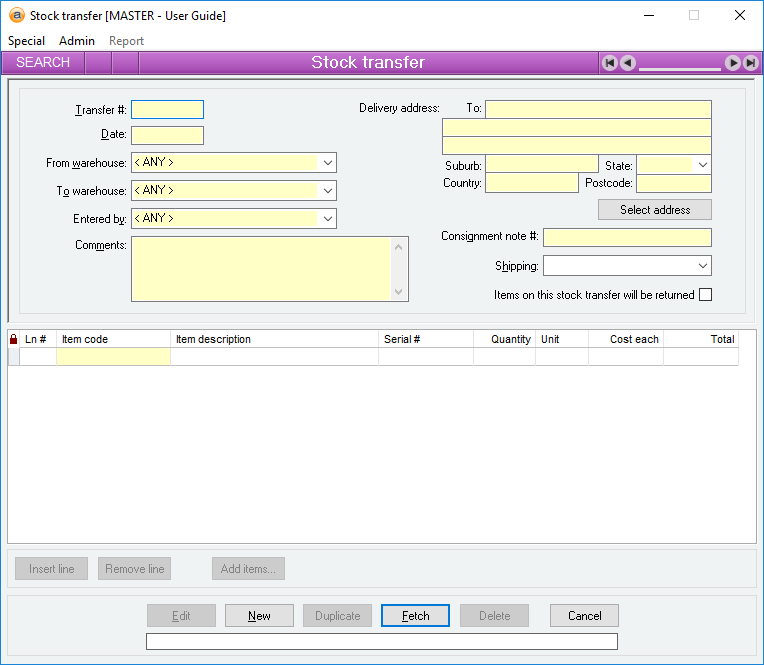Click the red lock icon in grid header
The height and width of the screenshot is (665, 764).
[13, 340]
